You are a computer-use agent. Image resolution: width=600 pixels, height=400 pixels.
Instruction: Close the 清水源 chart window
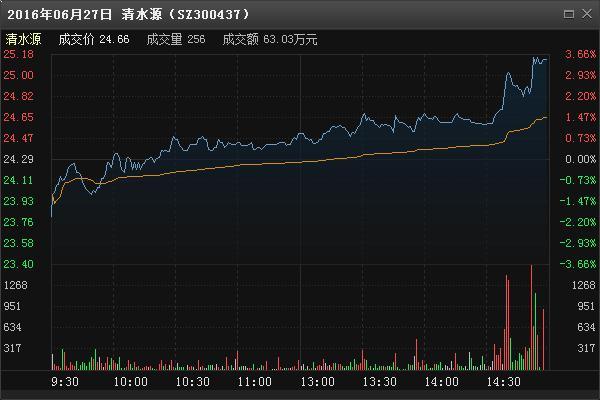coord(587,14)
